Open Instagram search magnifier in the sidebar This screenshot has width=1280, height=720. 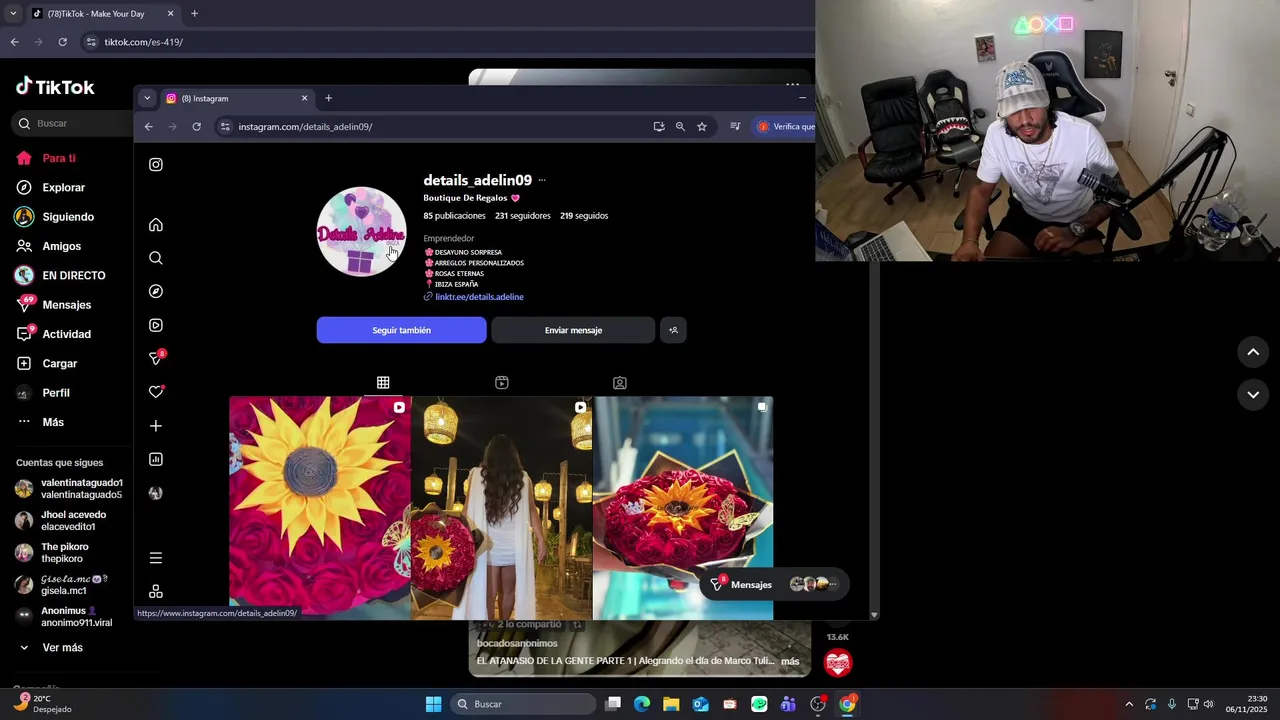point(156,258)
